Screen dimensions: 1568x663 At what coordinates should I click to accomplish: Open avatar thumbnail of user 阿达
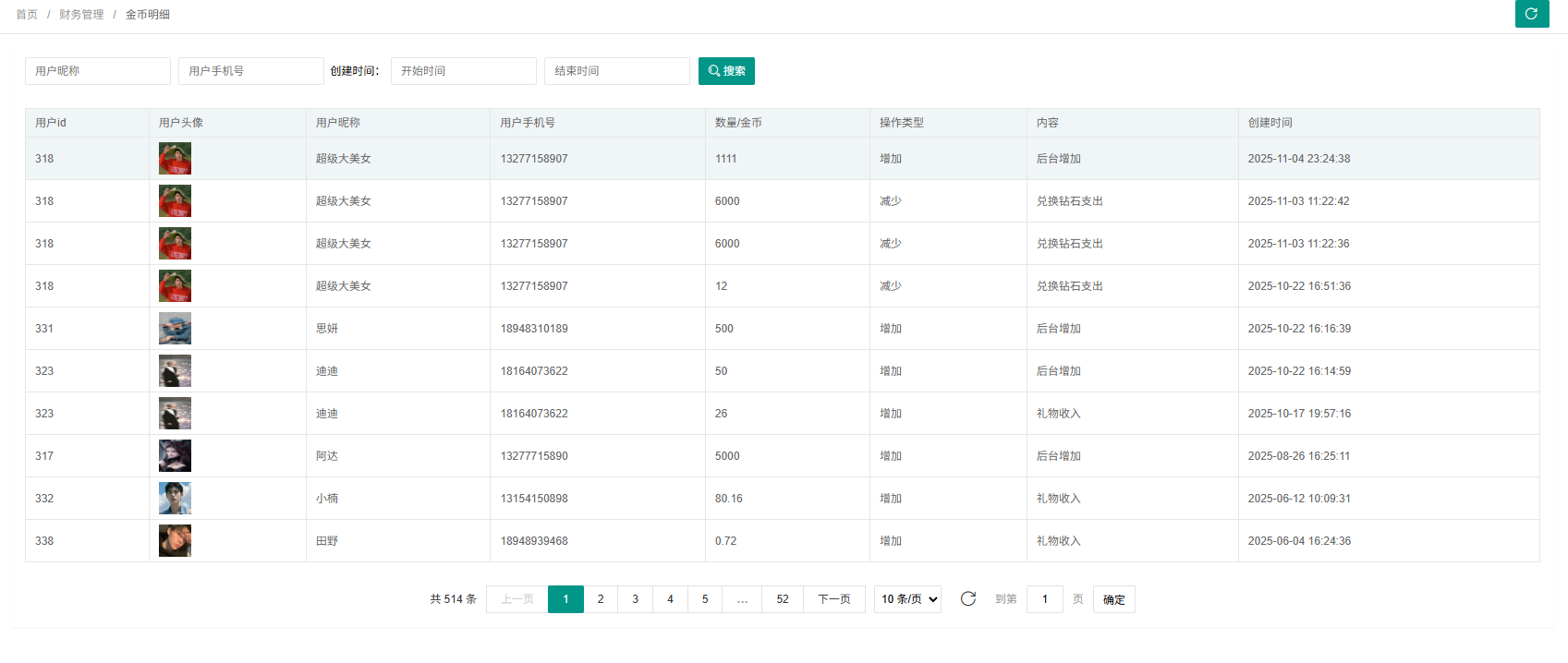pos(175,456)
